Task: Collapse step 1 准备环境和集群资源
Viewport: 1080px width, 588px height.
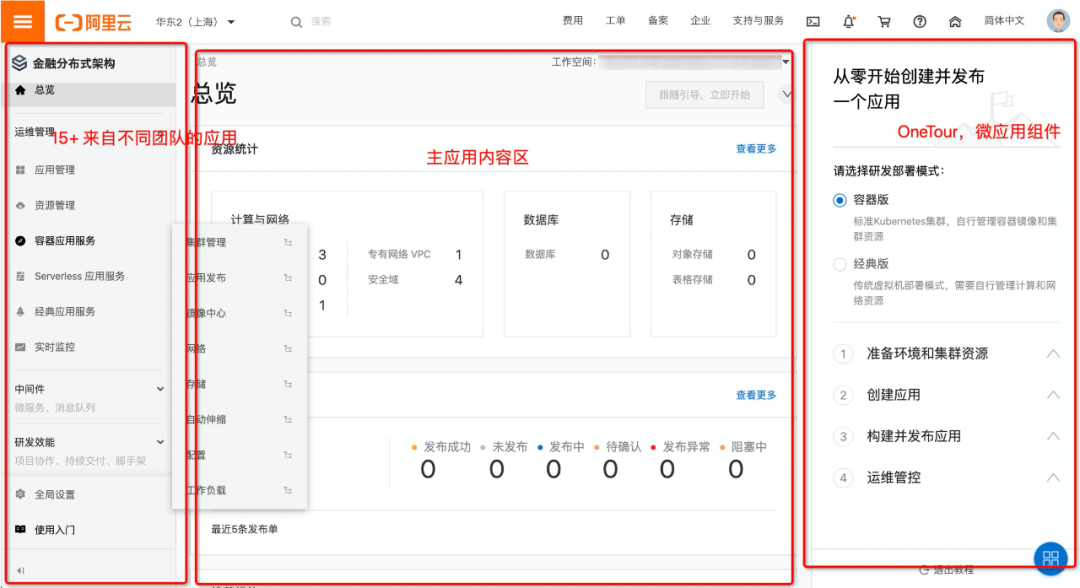Action: [1053, 352]
